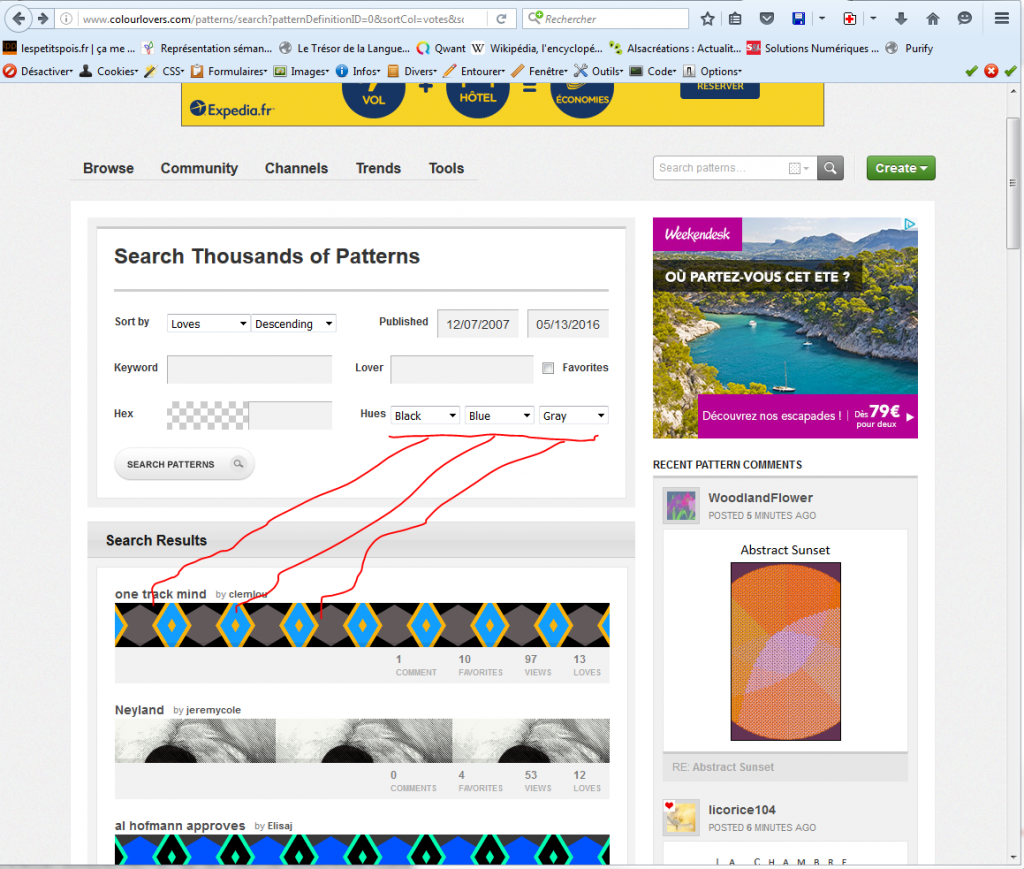This screenshot has height=869, width=1024.
Task: Enable the Favorites checkbox
Action: (548, 368)
